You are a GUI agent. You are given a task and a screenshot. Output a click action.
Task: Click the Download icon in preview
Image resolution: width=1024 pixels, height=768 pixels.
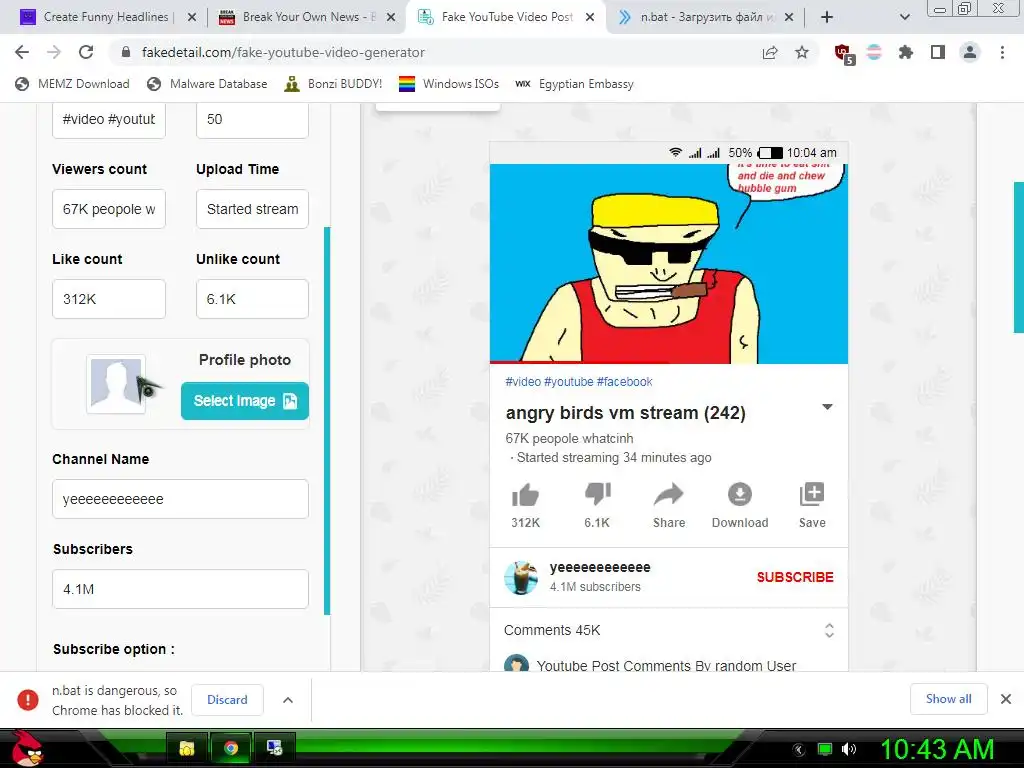(740, 494)
